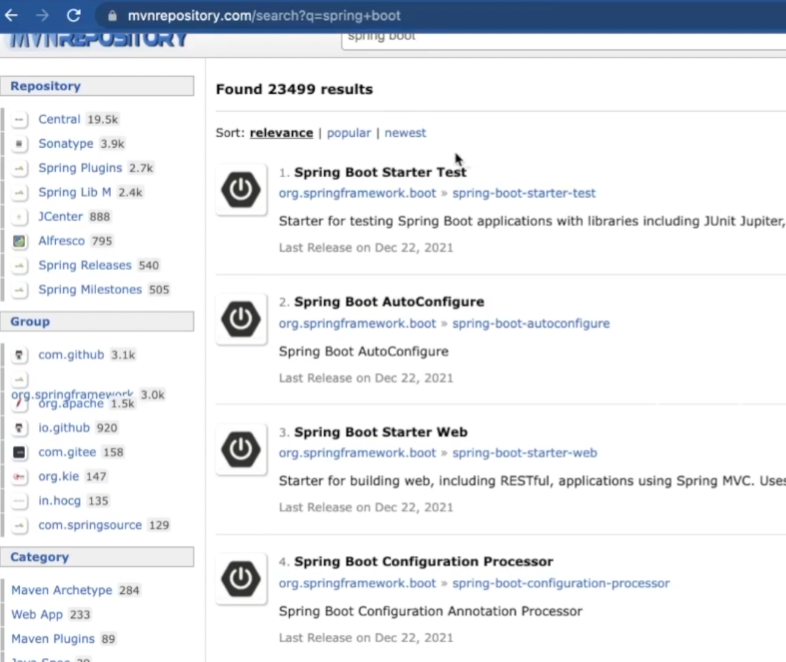Open Spring Boot Configuration Processor title

(424, 562)
